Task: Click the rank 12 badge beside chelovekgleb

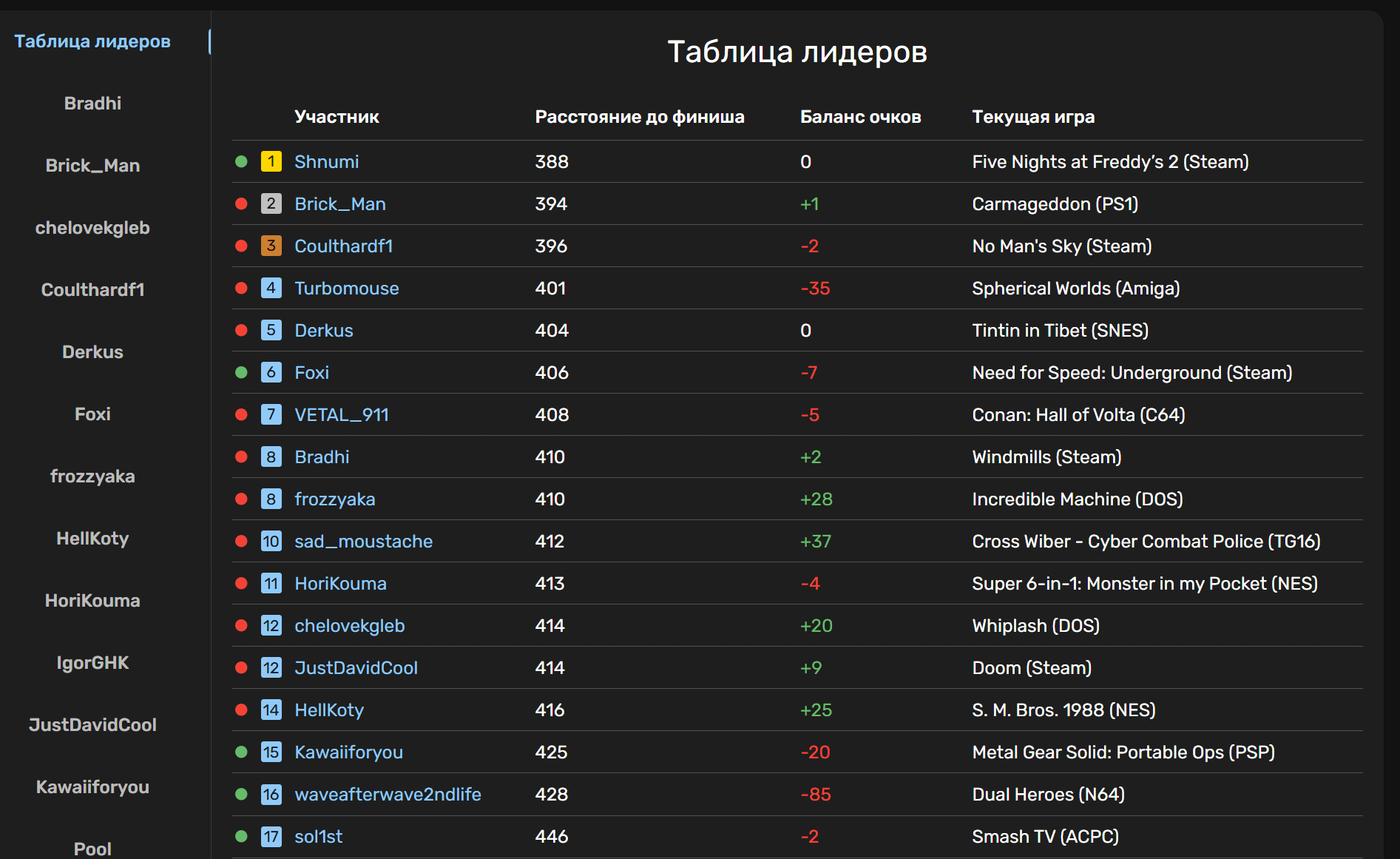Action: (x=271, y=625)
